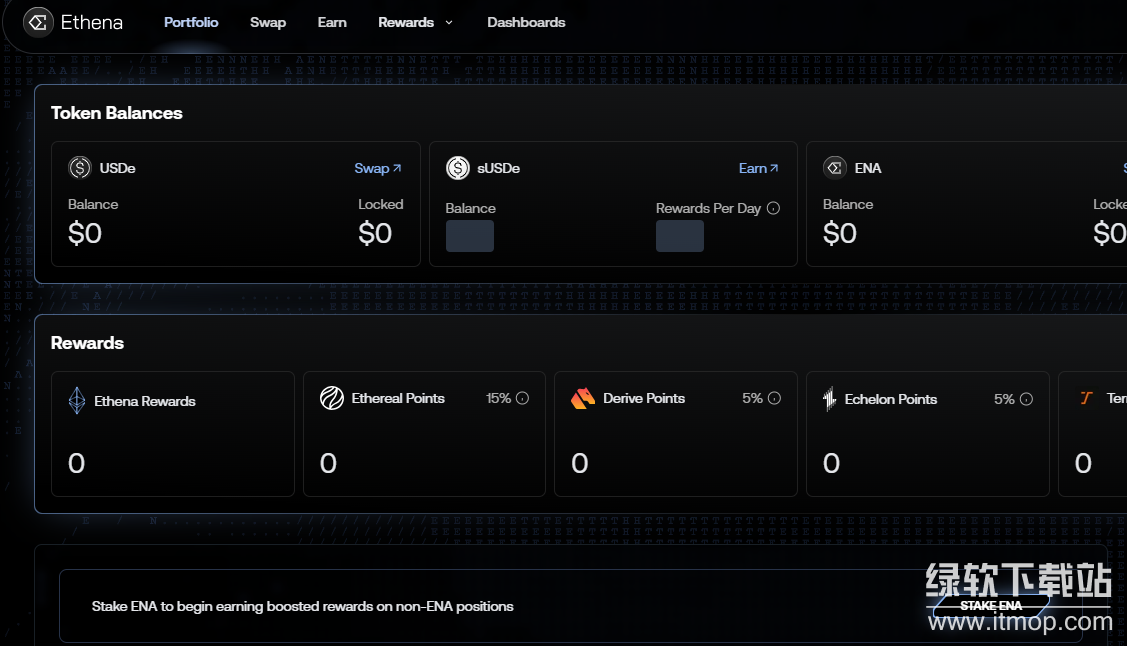Click info icon next to Echelon 5%
Viewport: 1127px width, 646px height.
click(x=1026, y=399)
